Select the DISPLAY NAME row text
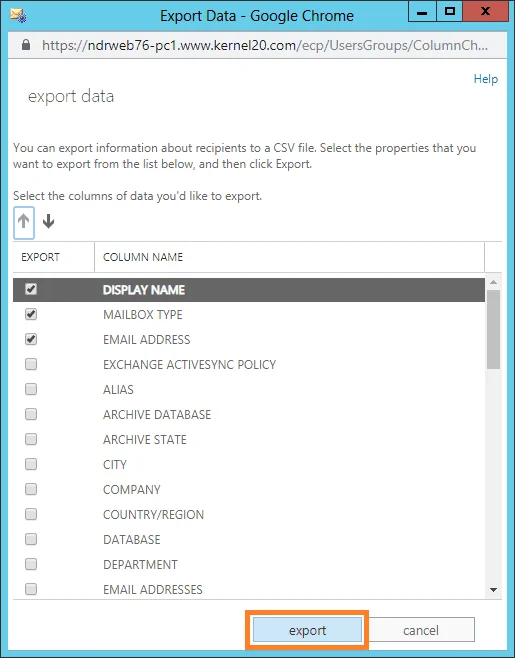The image size is (515, 658). (144, 290)
